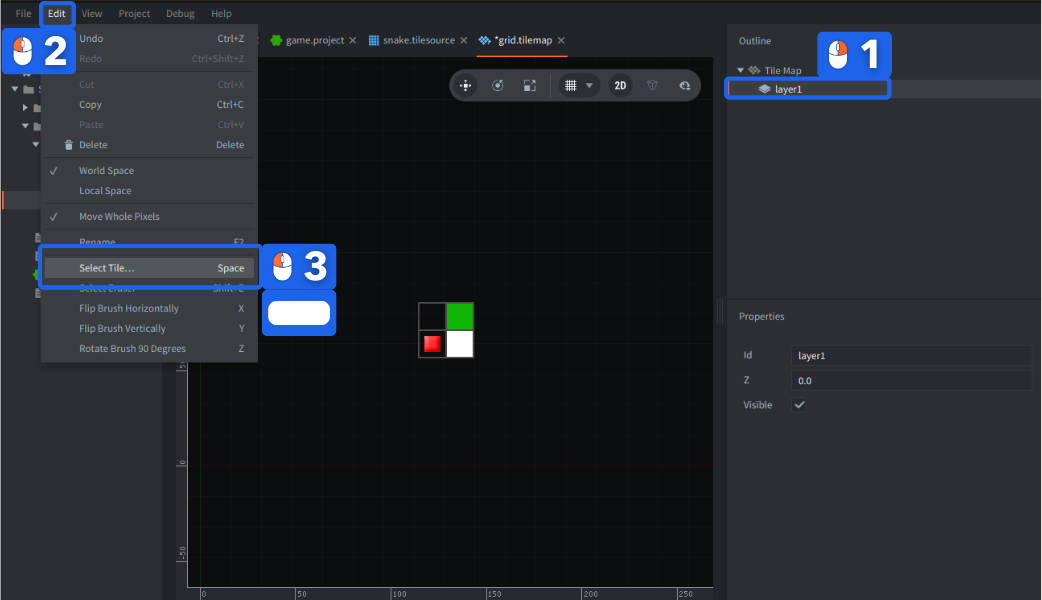This screenshot has width=1042, height=600.
Task: Open the View menu
Action: [92, 14]
